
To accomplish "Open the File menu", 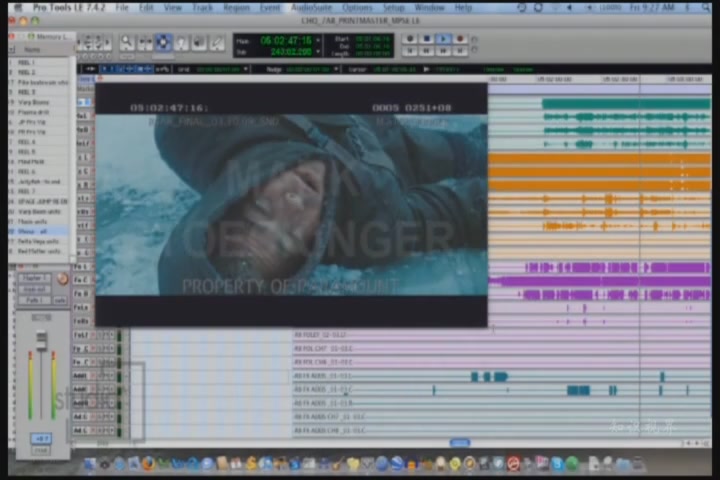I will (x=122, y=7).
